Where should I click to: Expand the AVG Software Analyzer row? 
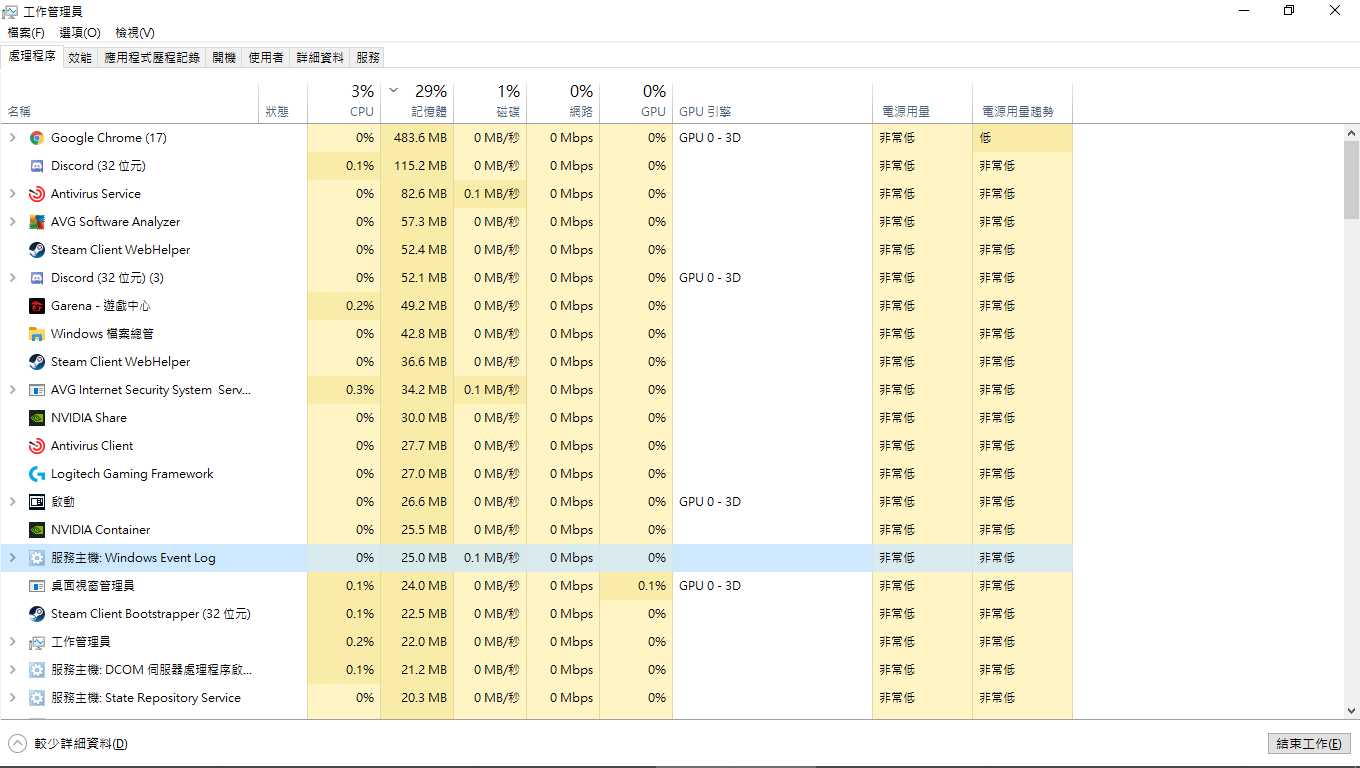coord(13,222)
